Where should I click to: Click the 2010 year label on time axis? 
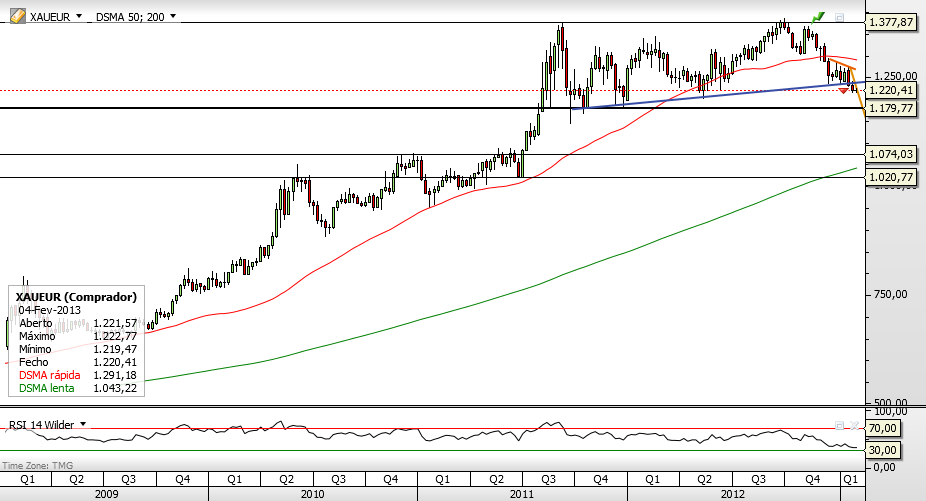(x=312, y=494)
